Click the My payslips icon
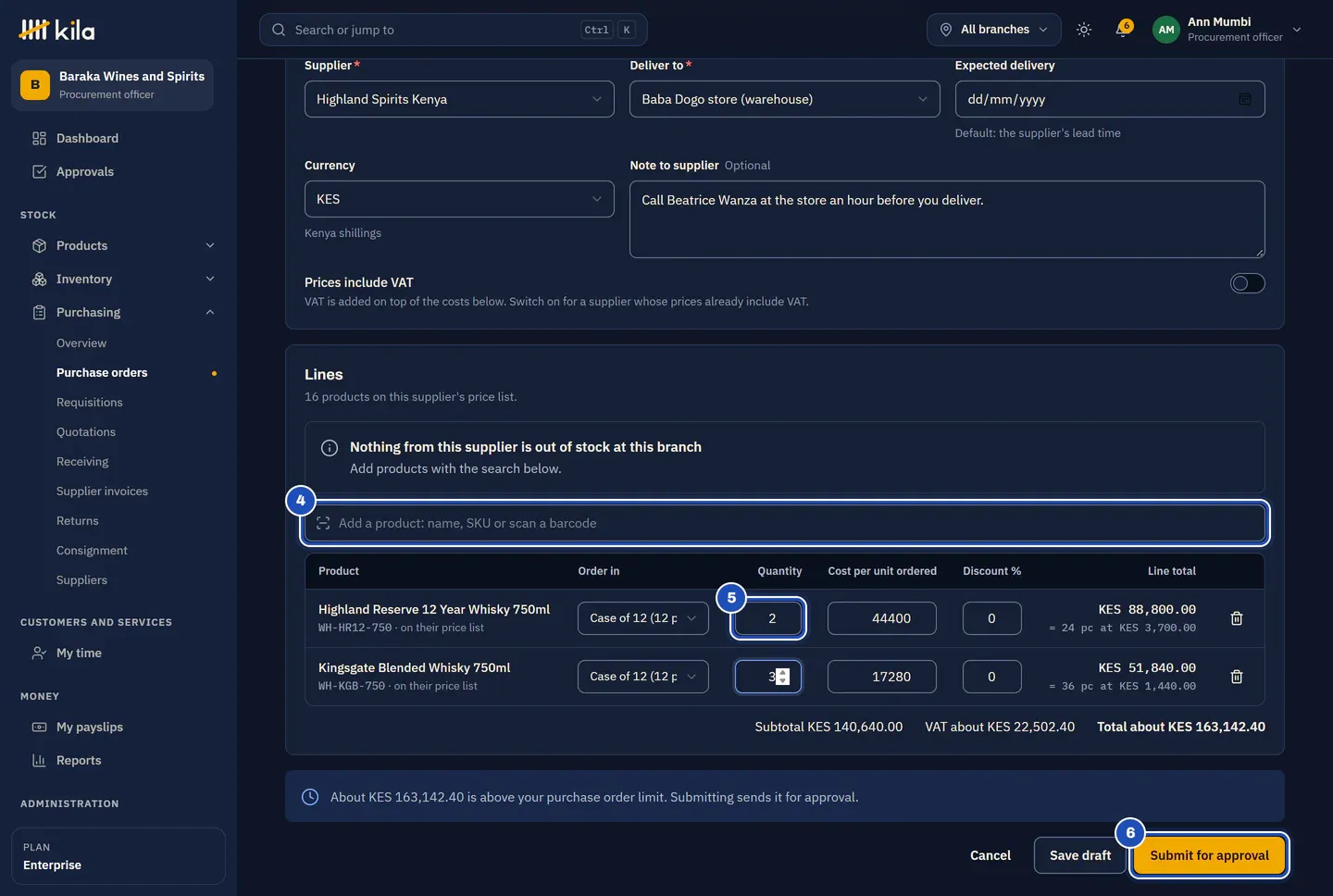1333x896 pixels. point(39,728)
